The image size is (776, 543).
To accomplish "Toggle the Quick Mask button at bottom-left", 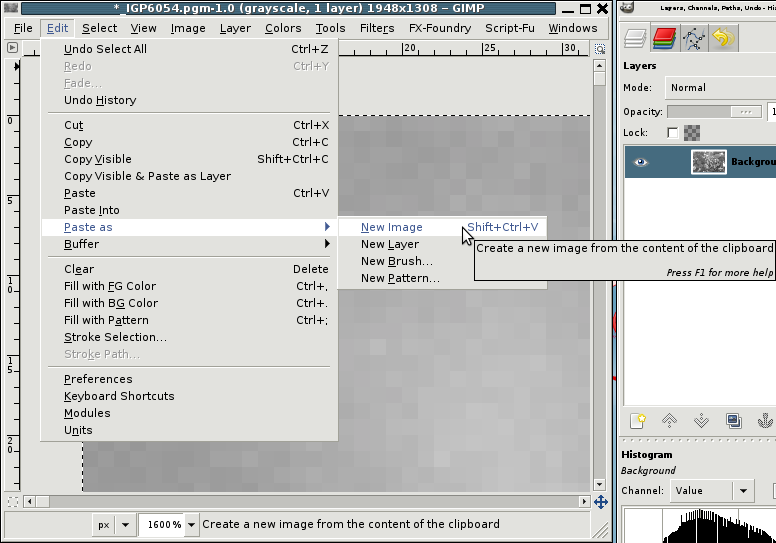I will (x=13, y=502).
